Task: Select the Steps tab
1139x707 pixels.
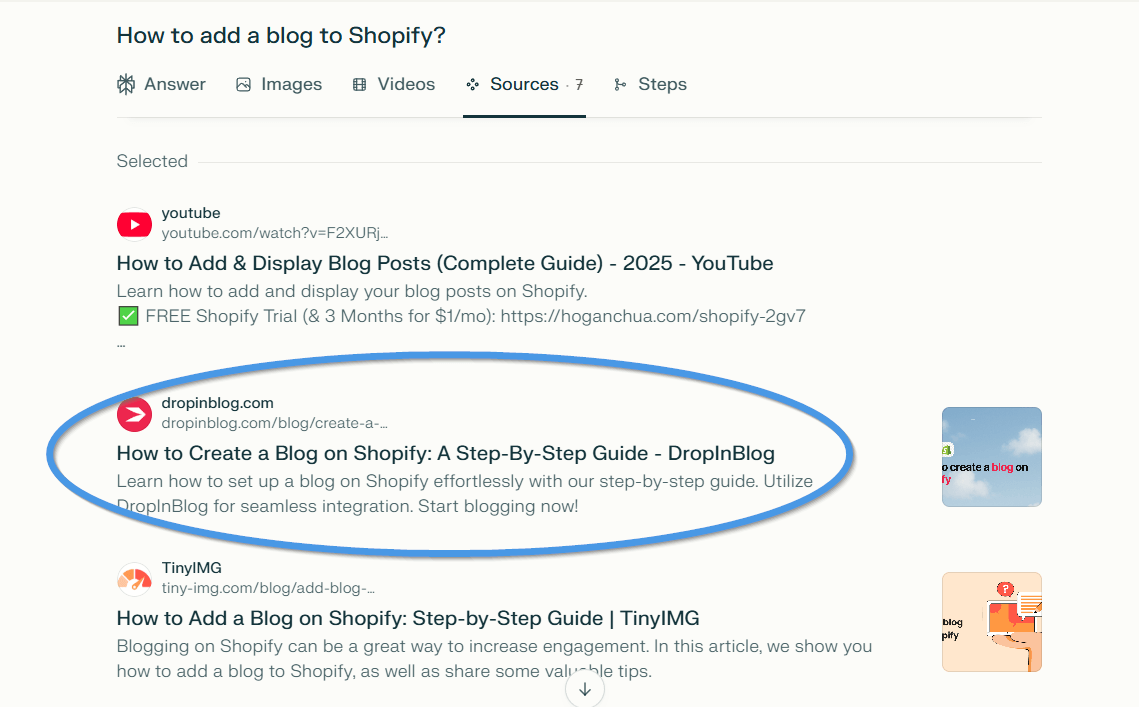Action: (662, 85)
